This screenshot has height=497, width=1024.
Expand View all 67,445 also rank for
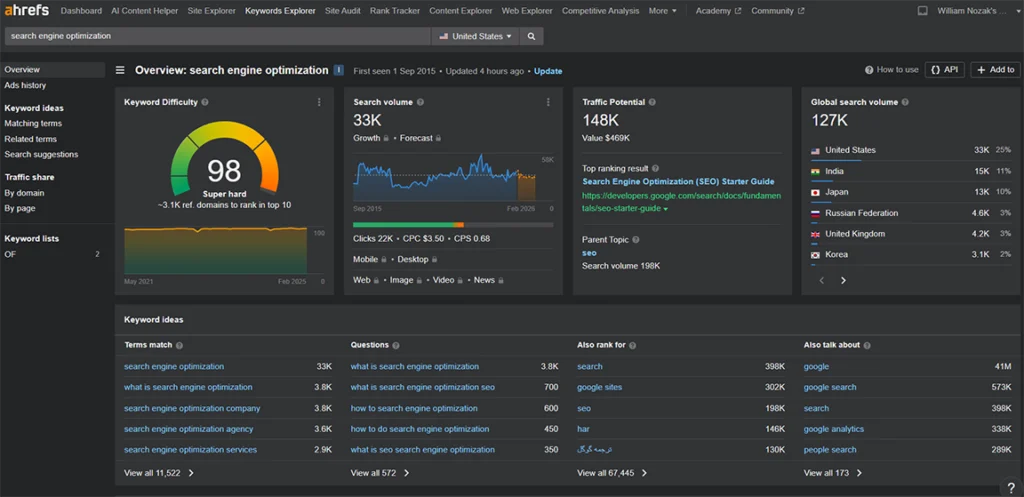(612, 473)
